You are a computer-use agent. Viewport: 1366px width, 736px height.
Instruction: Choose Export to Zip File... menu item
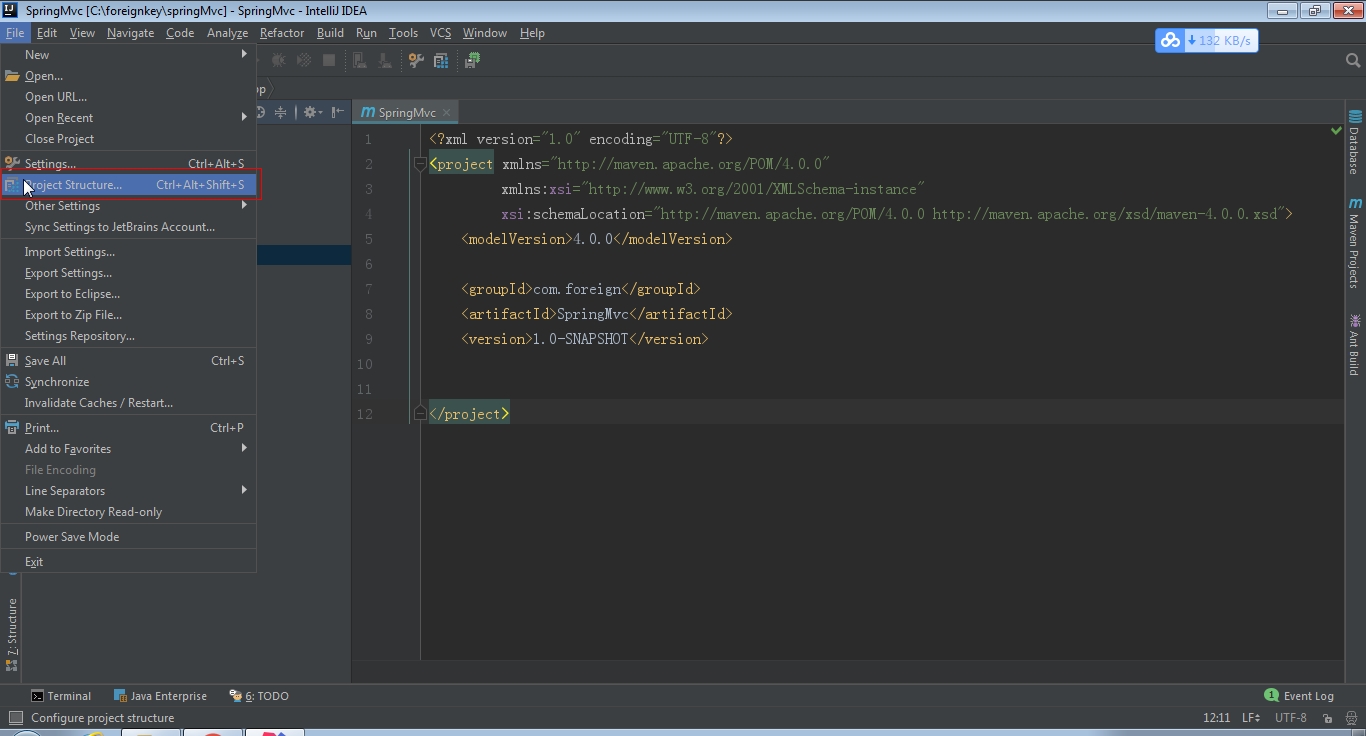[x=128, y=315]
